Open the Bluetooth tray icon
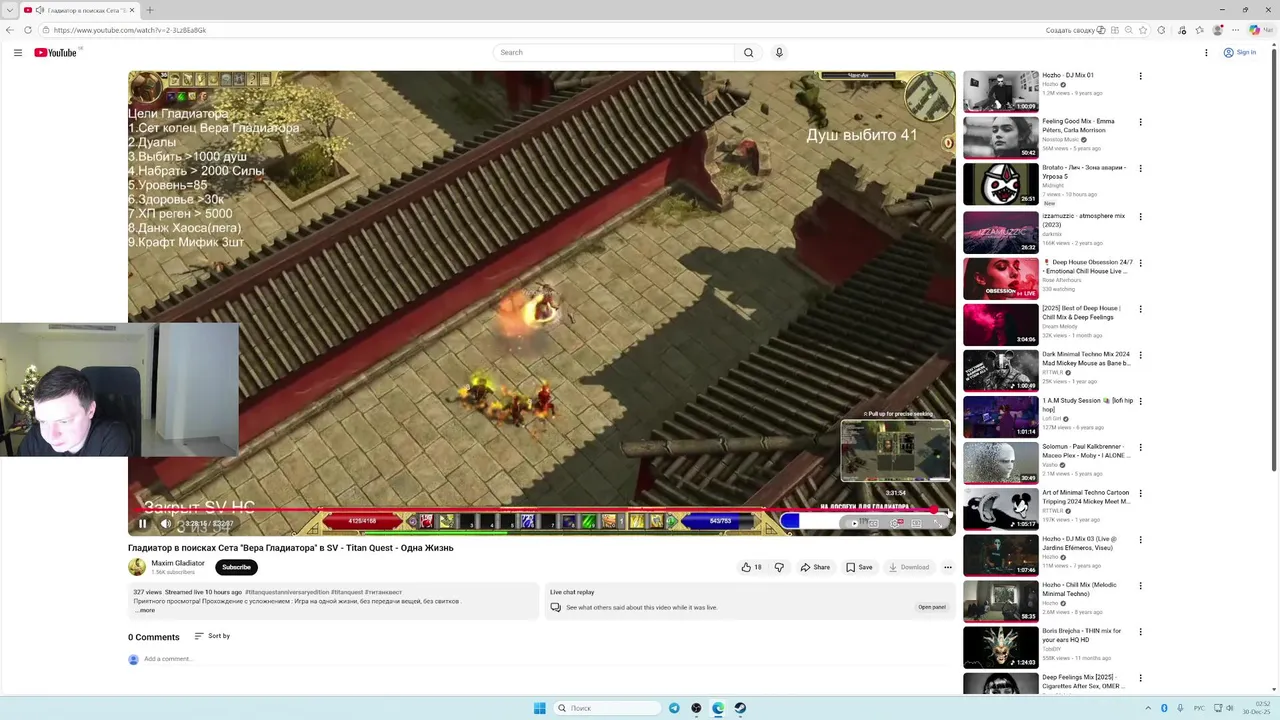1280x720 pixels. pos(1164,708)
